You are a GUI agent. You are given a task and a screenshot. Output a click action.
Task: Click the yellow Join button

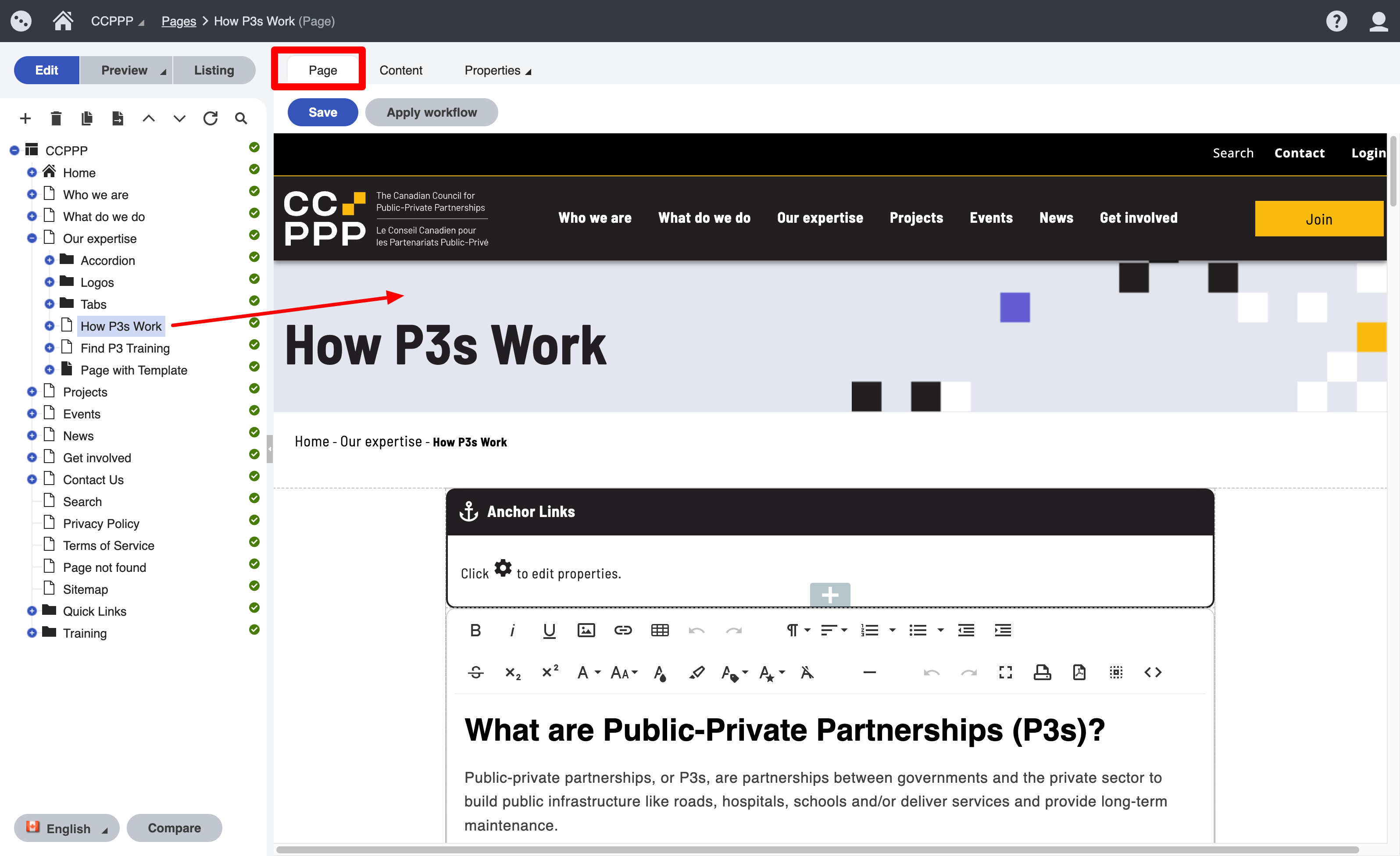coord(1319,219)
